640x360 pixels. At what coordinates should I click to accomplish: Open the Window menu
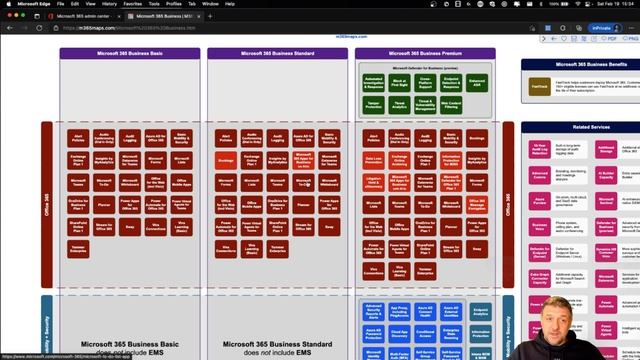coord(210,4)
